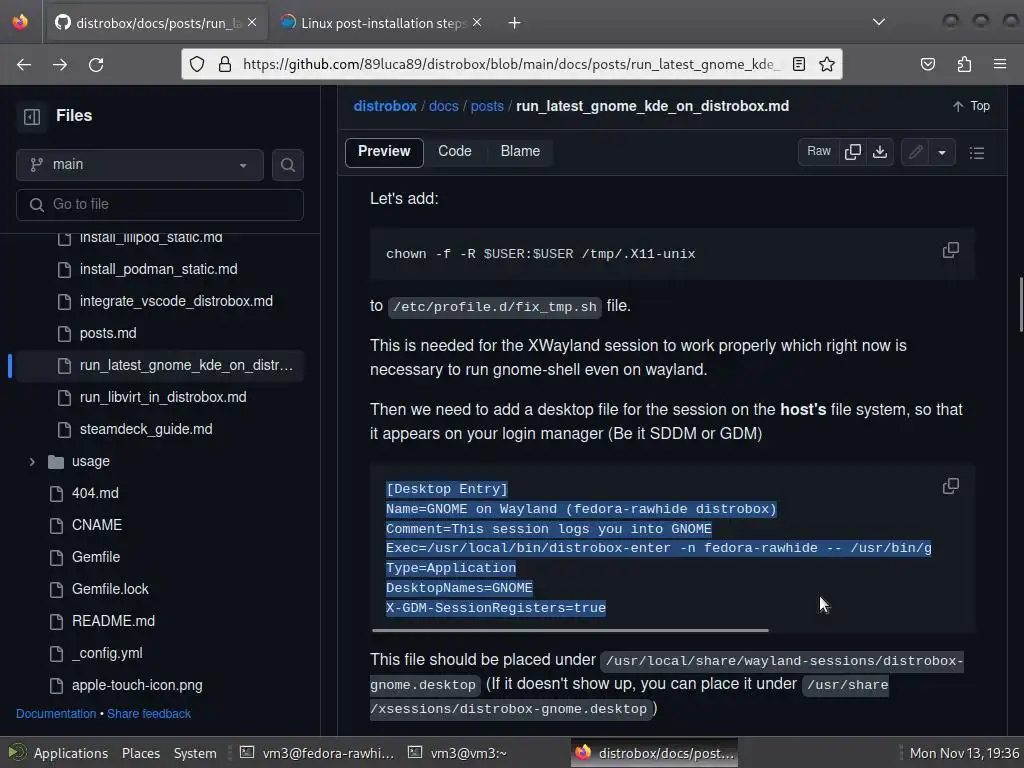Open README.md in file tree
The width and height of the screenshot is (1024, 768).
(114, 621)
